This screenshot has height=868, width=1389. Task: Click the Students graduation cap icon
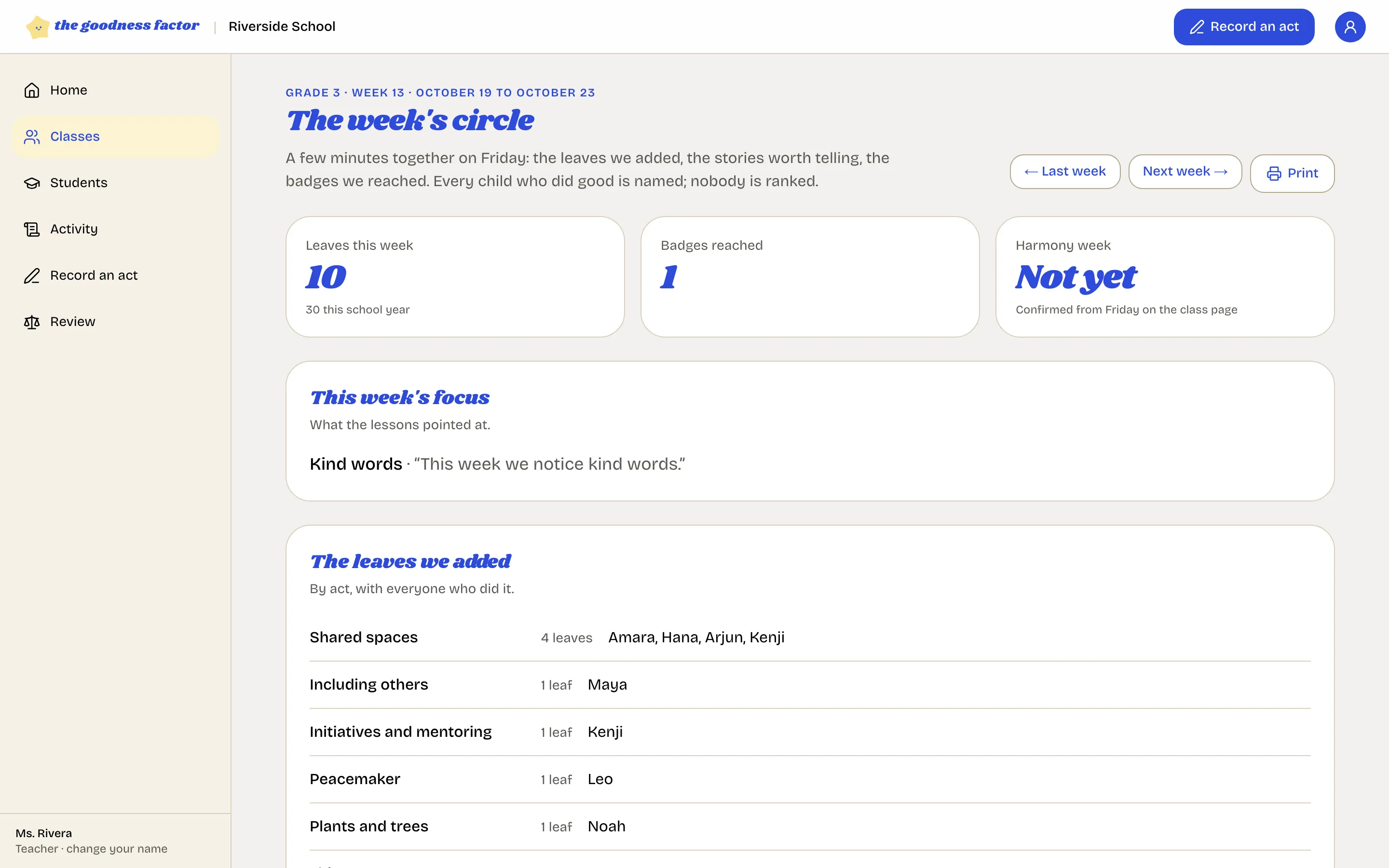(x=31, y=183)
